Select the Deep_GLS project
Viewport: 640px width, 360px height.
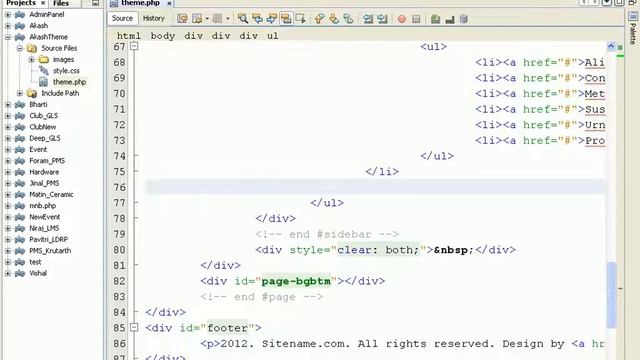pyautogui.click(x=44, y=138)
